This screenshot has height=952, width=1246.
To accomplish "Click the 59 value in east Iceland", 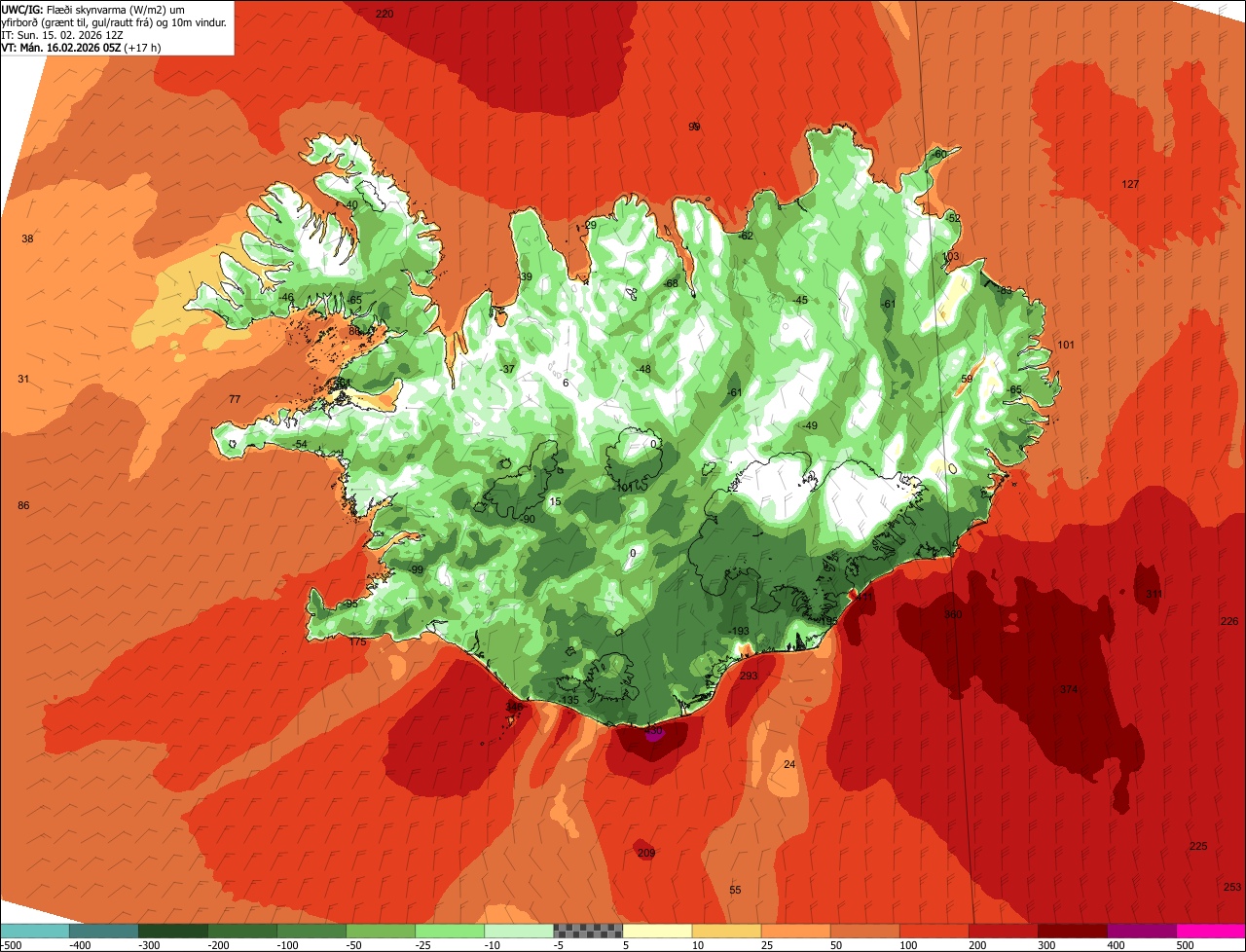I will [x=967, y=380].
